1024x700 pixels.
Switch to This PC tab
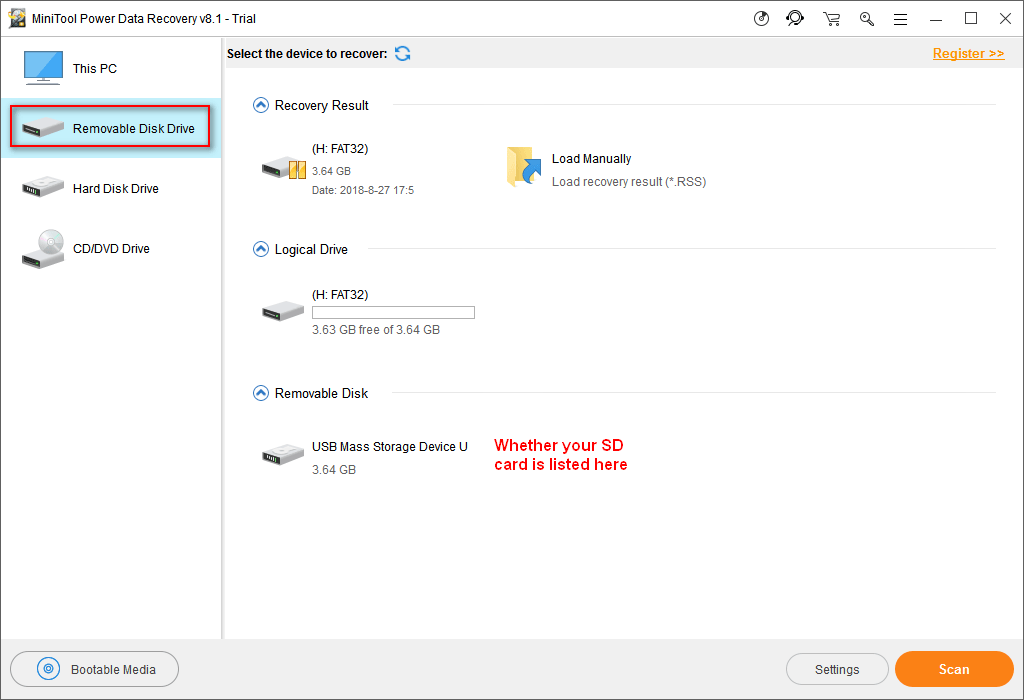point(95,69)
